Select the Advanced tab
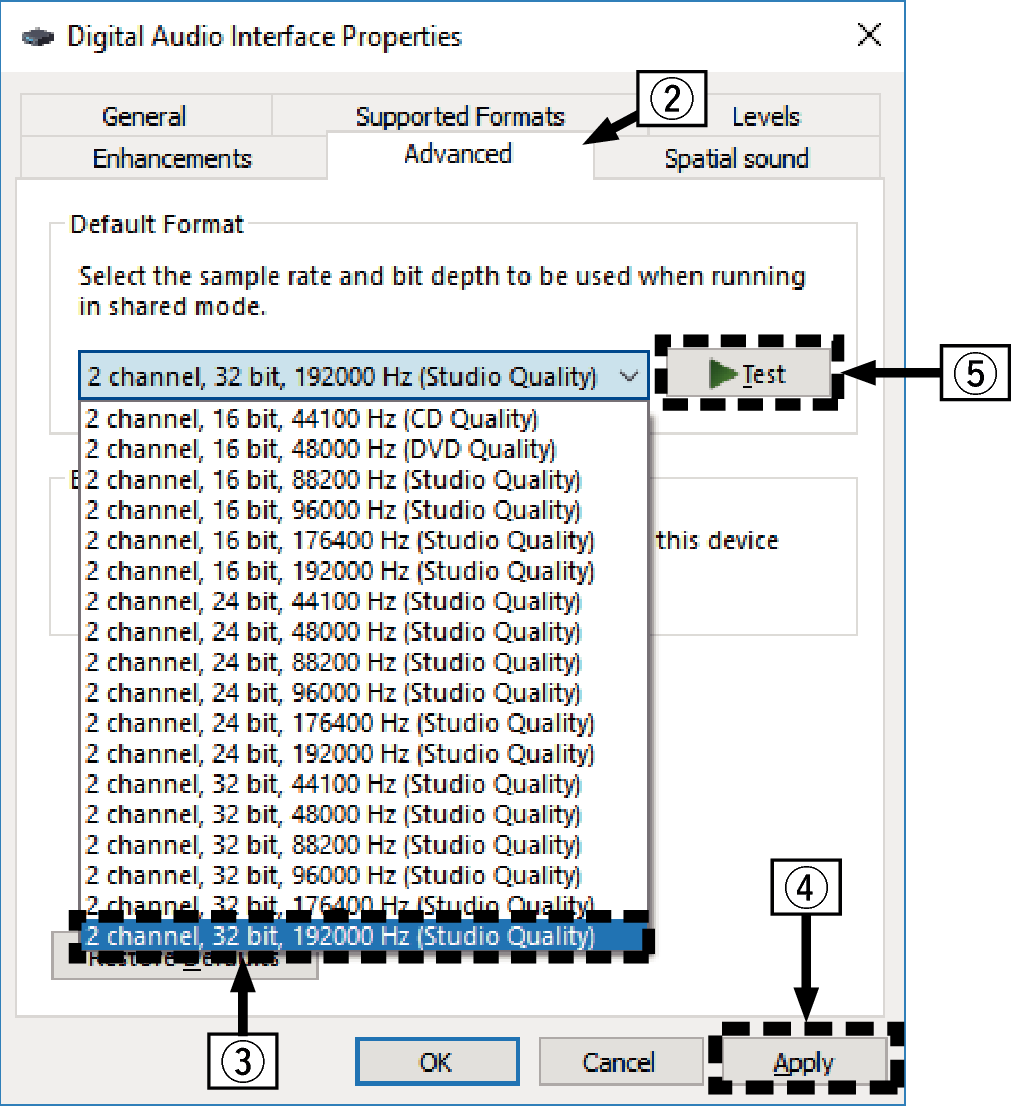 coord(458,155)
